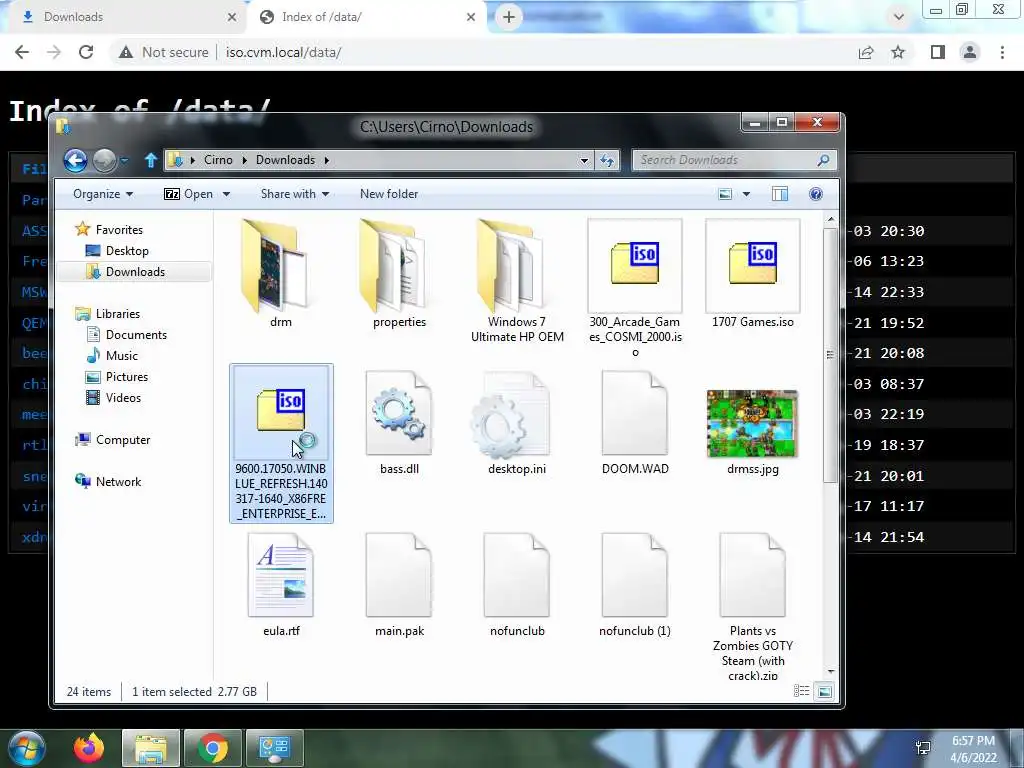Select the DOOM.WAD file

point(635,423)
